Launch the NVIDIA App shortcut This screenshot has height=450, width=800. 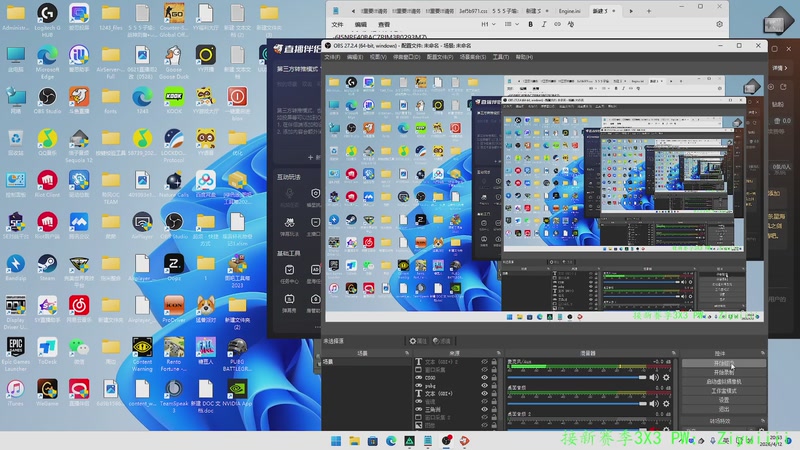pos(237,393)
